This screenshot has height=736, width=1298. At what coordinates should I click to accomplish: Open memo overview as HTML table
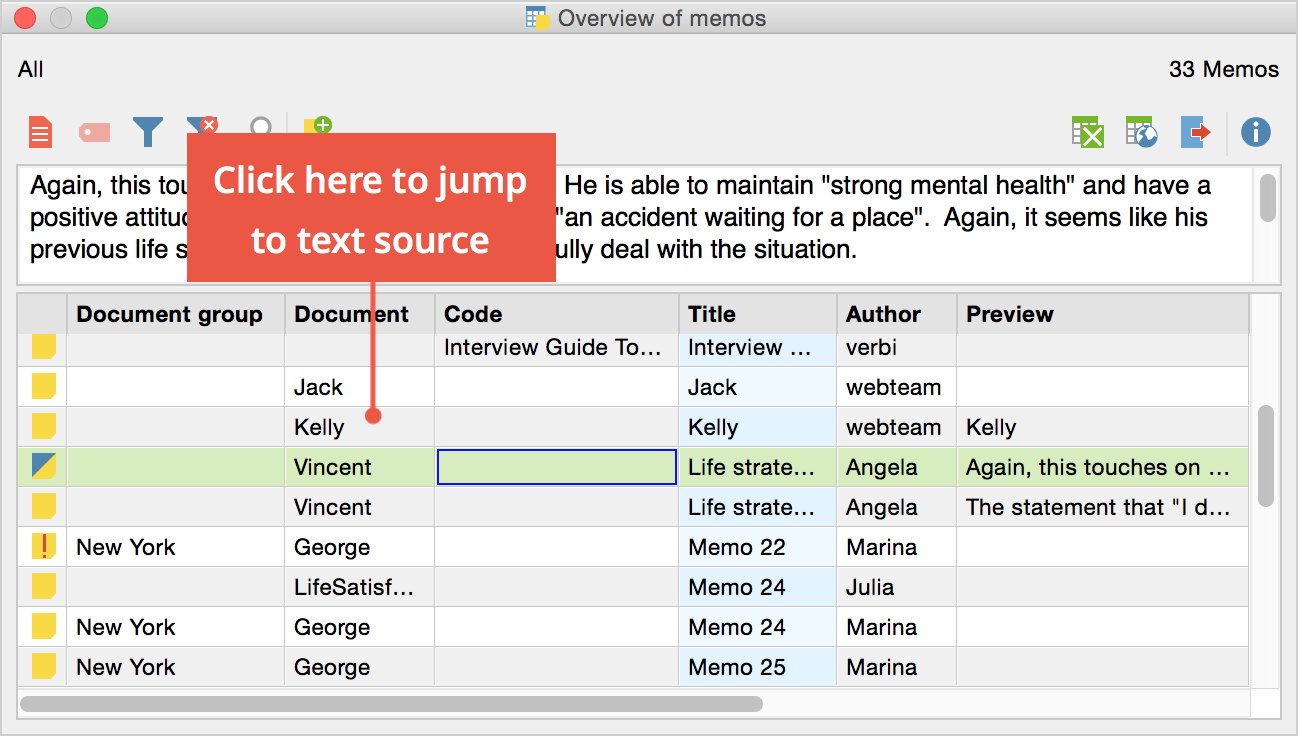(x=1141, y=131)
